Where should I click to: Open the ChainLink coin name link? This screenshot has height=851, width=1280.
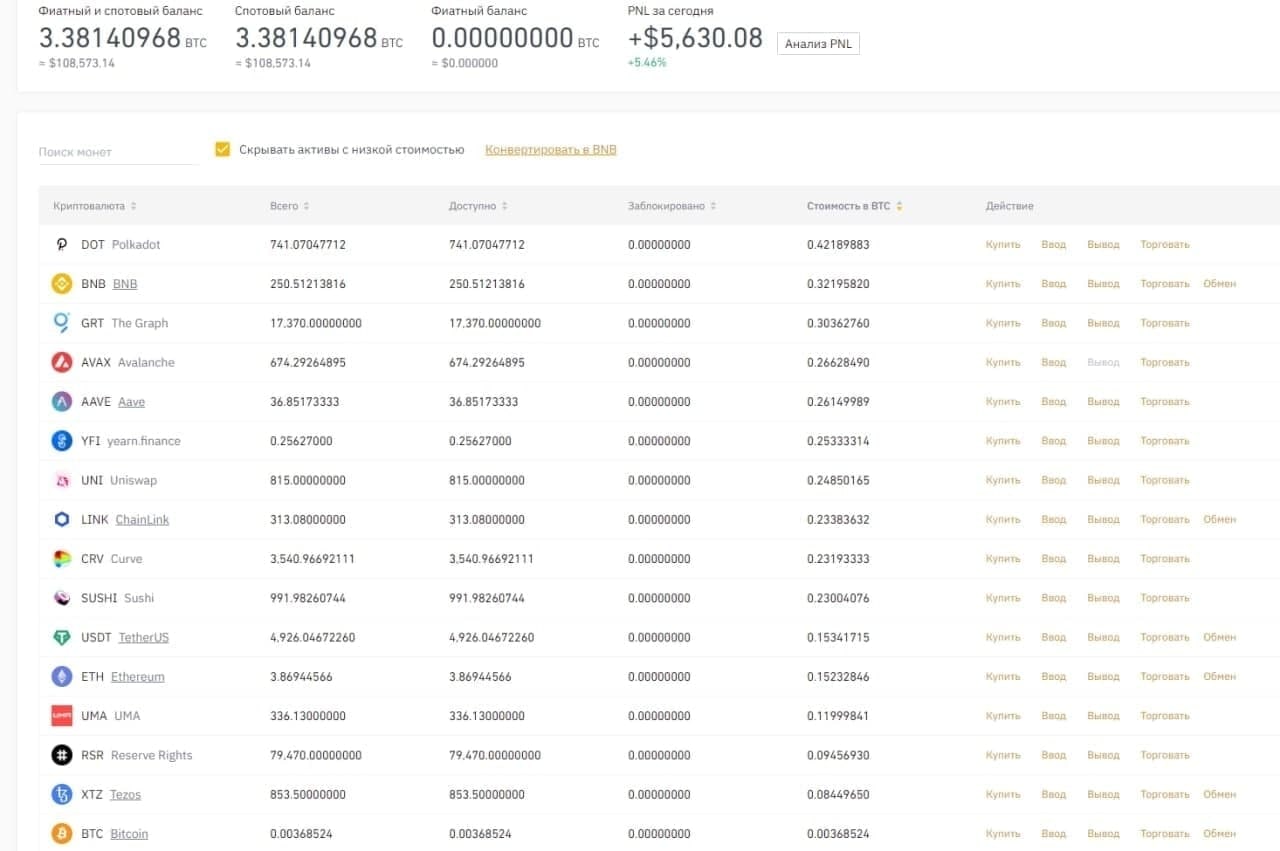click(142, 519)
